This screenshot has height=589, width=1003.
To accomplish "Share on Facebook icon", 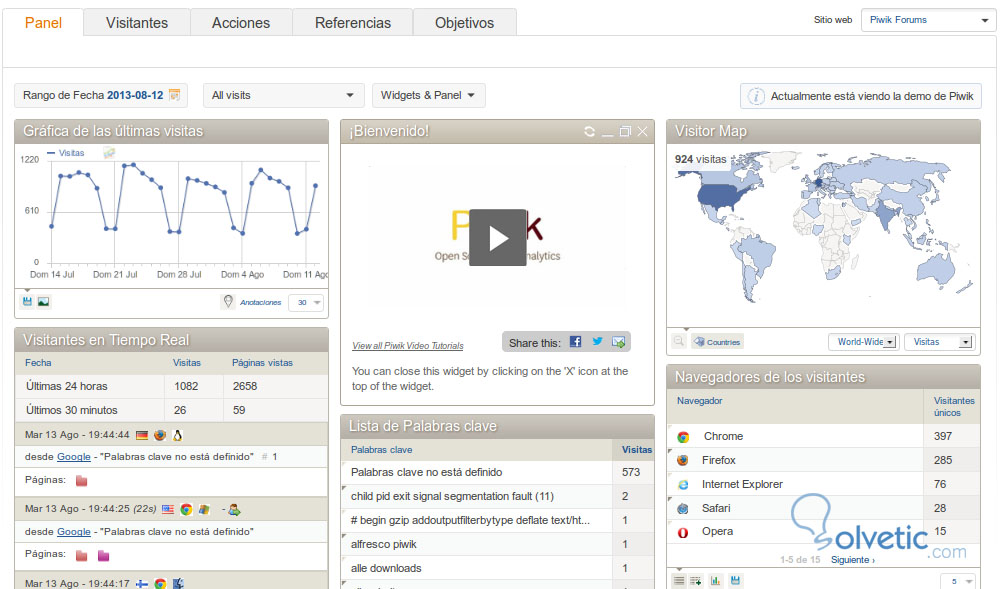I will click(x=576, y=342).
